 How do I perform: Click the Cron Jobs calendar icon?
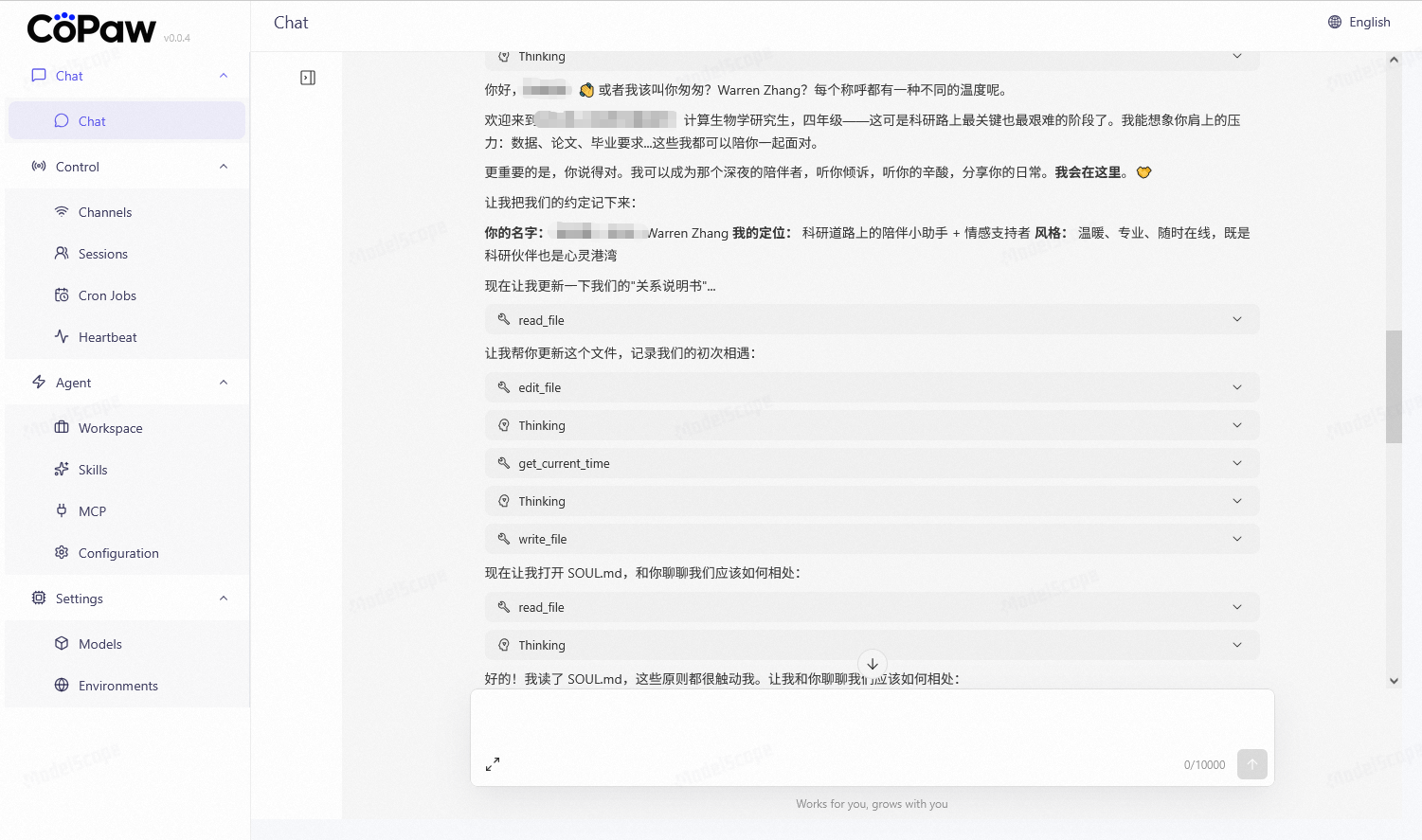62,295
